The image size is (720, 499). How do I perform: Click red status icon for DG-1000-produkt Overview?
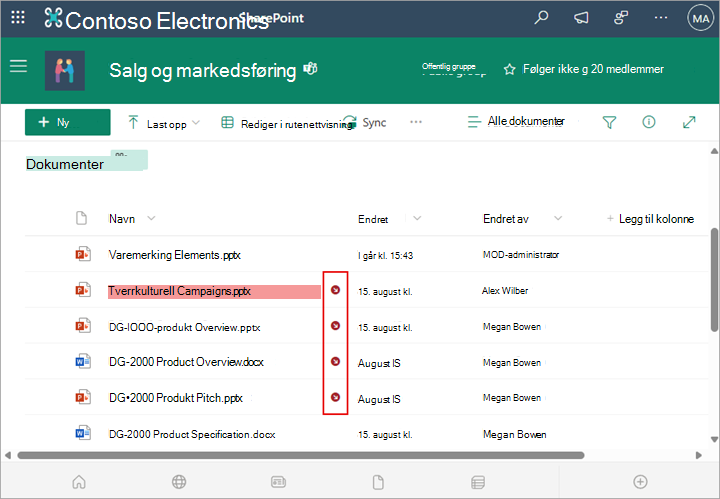336,325
